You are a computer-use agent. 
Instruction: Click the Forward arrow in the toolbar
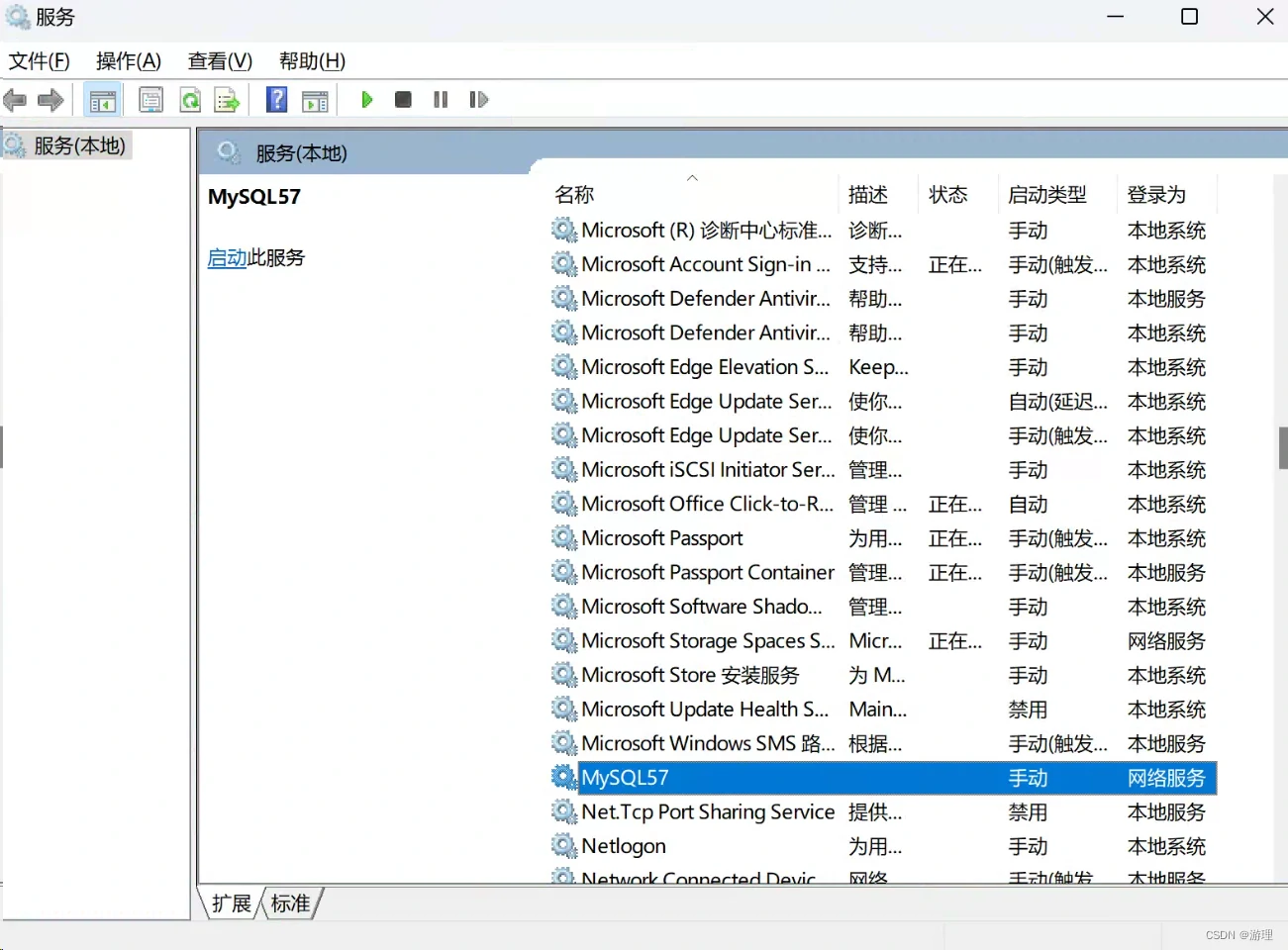point(50,100)
